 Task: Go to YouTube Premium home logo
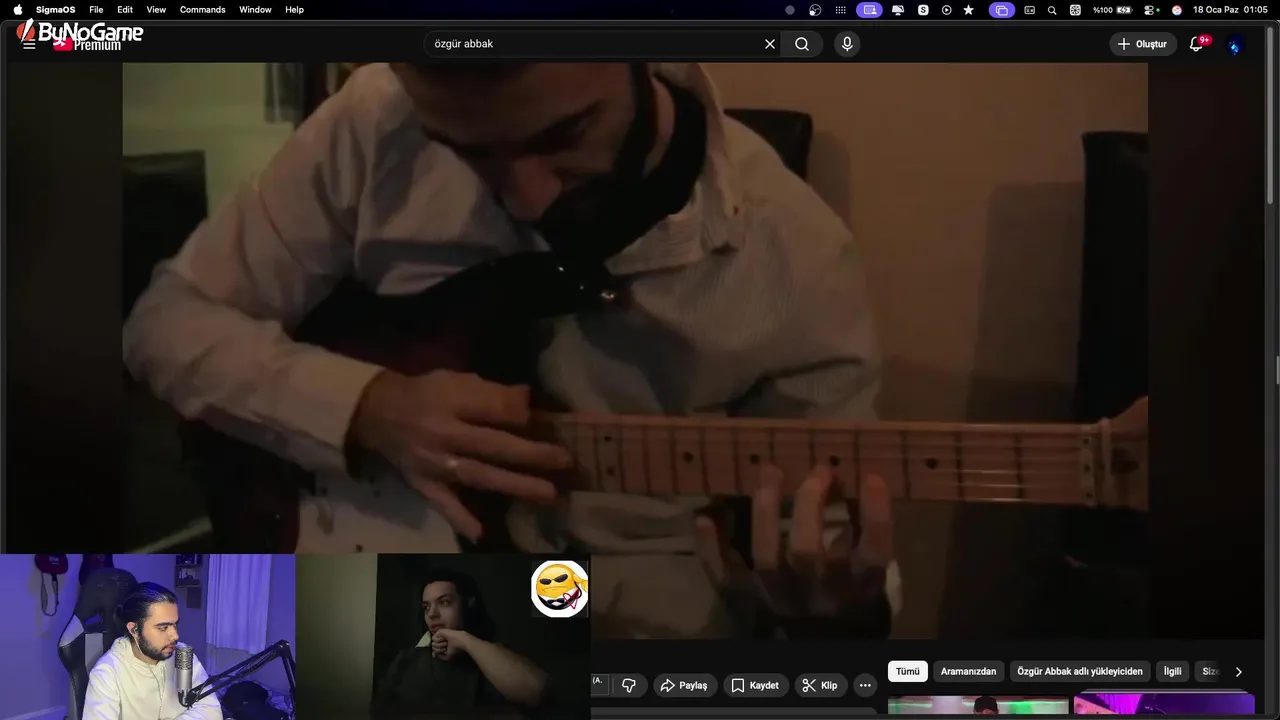[88, 44]
